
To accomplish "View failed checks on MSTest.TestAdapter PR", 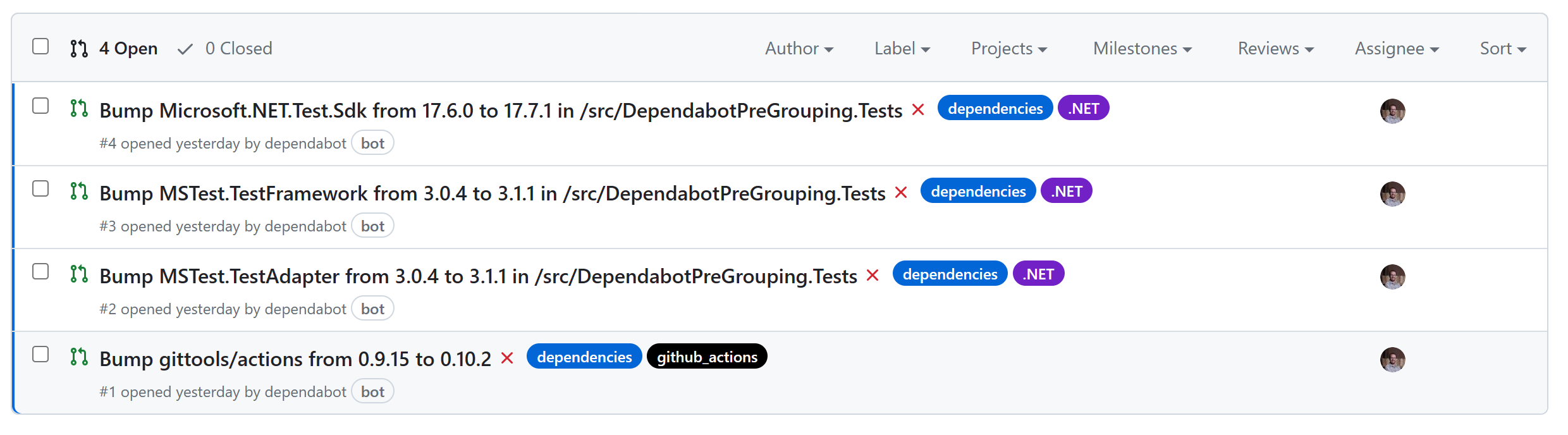I will pyautogui.click(x=873, y=276).
